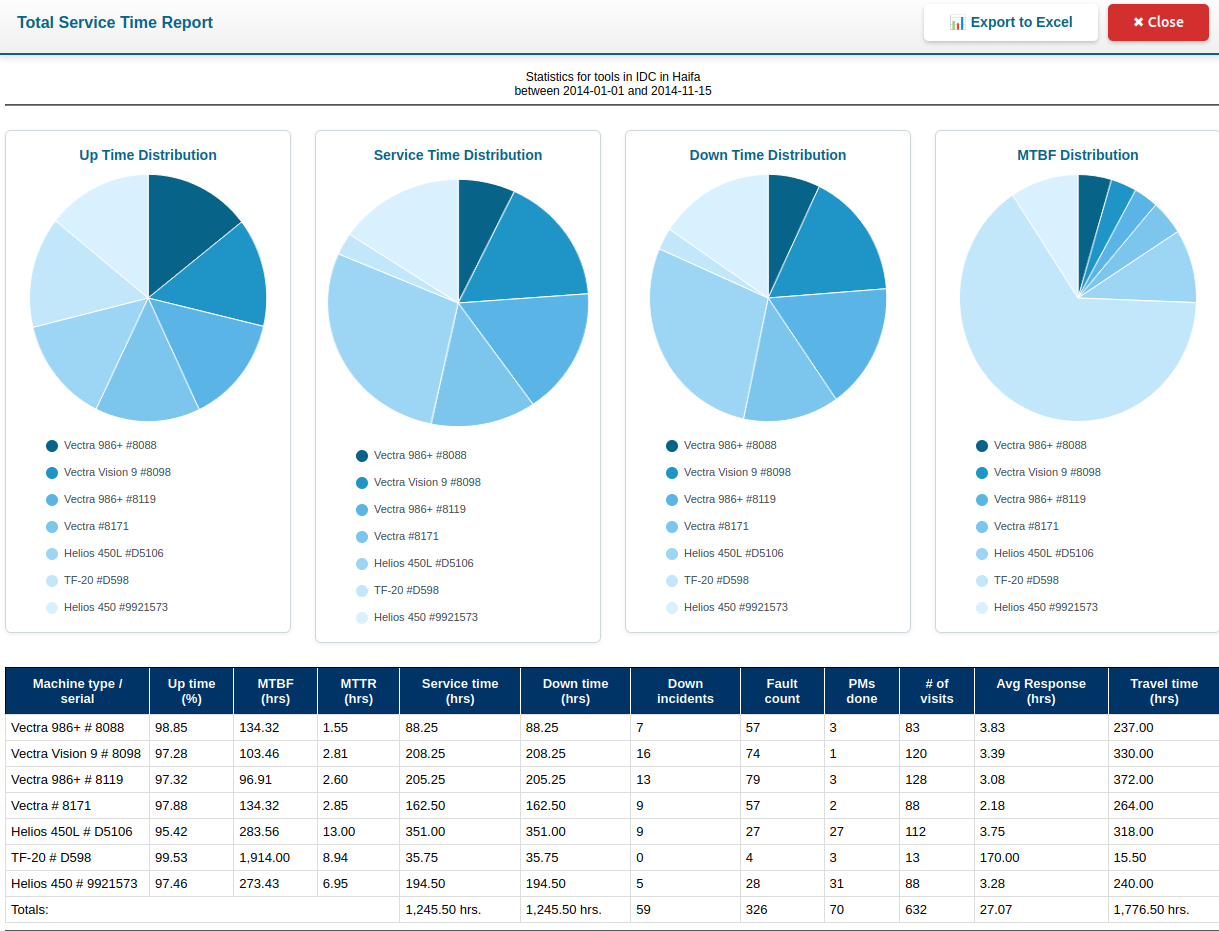The width and height of the screenshot is (1219, 931).
Task: Click the MTTR (hrs) column header
Action: [358, 690]
